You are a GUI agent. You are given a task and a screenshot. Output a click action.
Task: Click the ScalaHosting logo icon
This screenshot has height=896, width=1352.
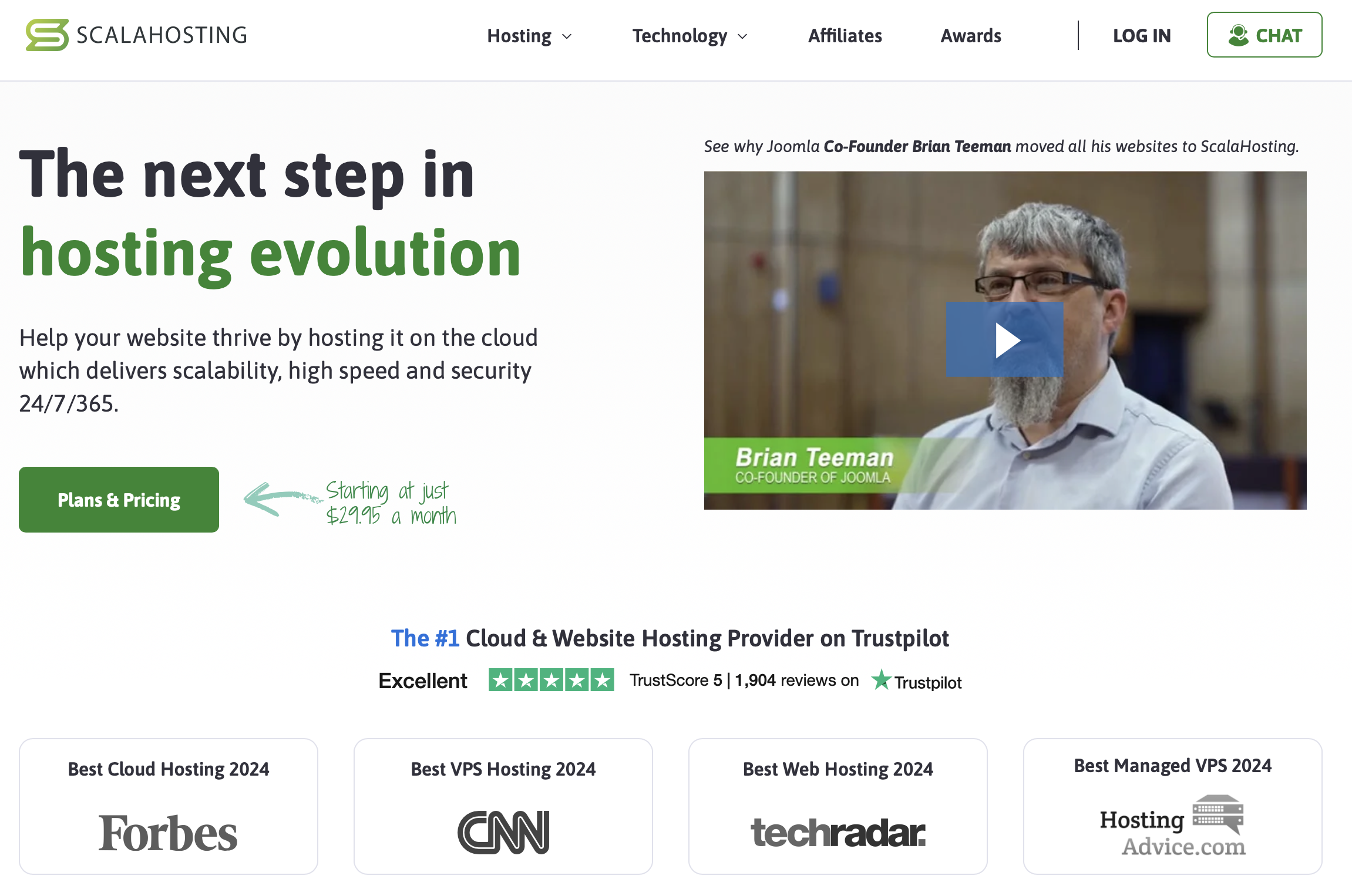click(47, 35)
